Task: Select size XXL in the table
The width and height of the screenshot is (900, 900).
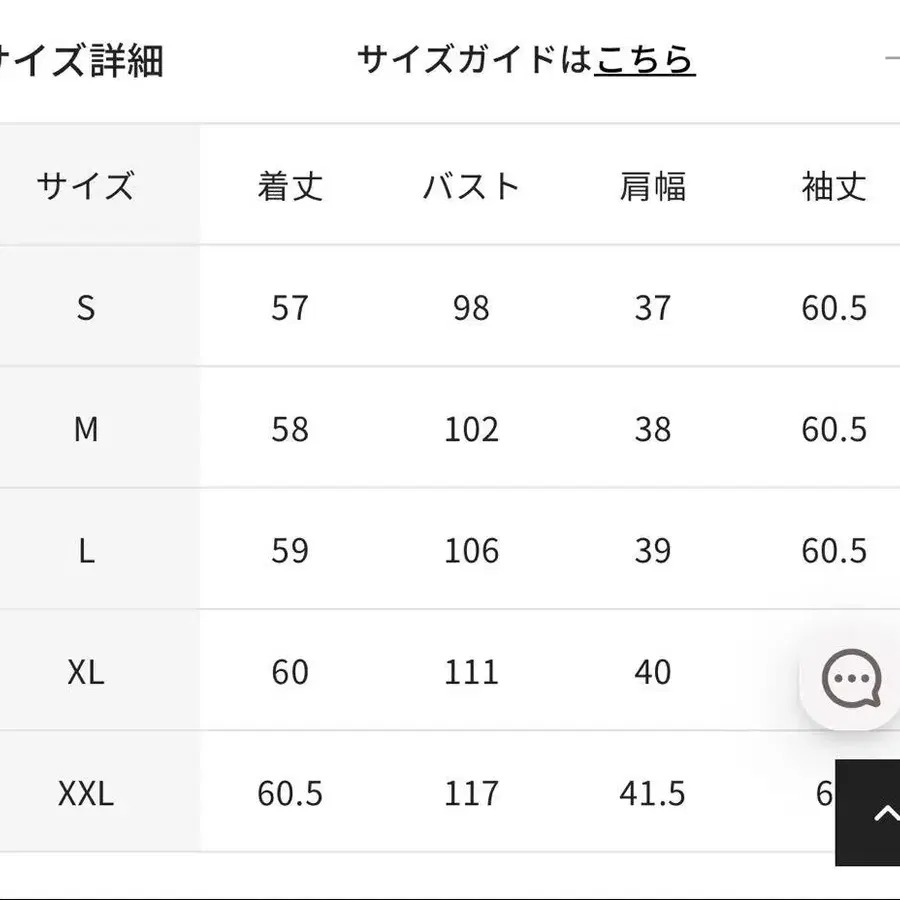Action: click(86, 794)
